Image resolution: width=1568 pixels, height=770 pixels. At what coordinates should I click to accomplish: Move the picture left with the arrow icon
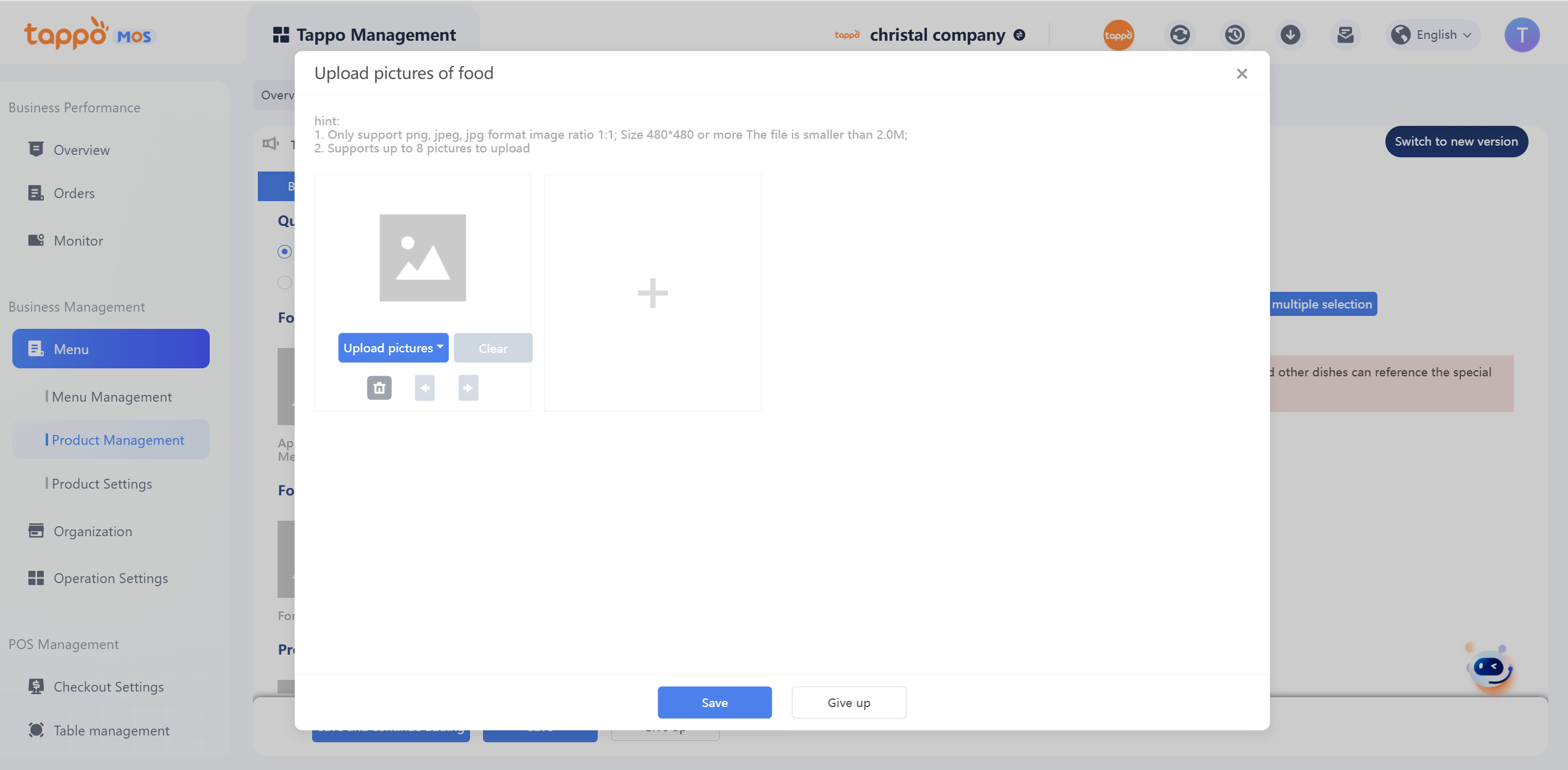(x=424, y=388)
